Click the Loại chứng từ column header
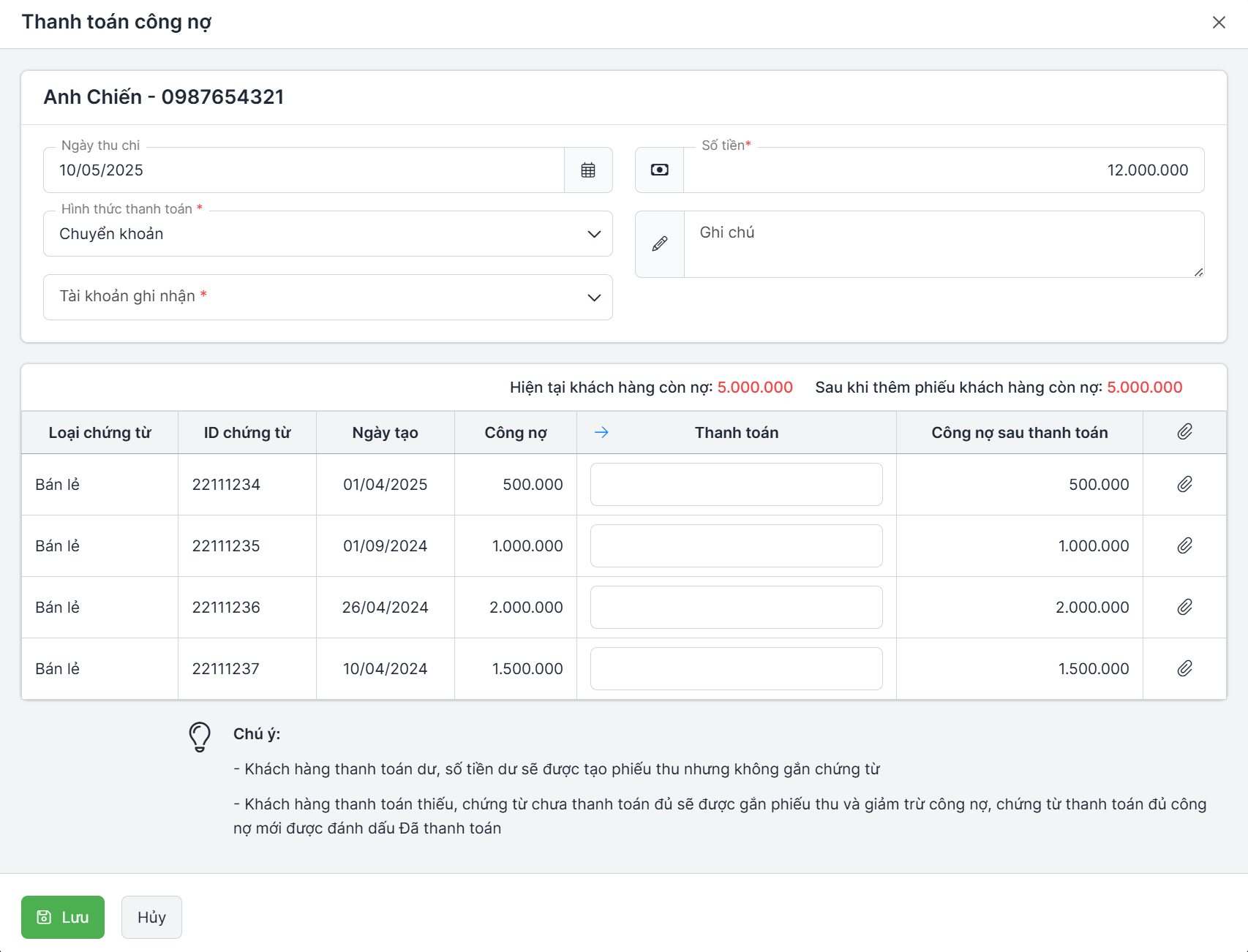This screenshot has height=952, width=1248. 100,433
